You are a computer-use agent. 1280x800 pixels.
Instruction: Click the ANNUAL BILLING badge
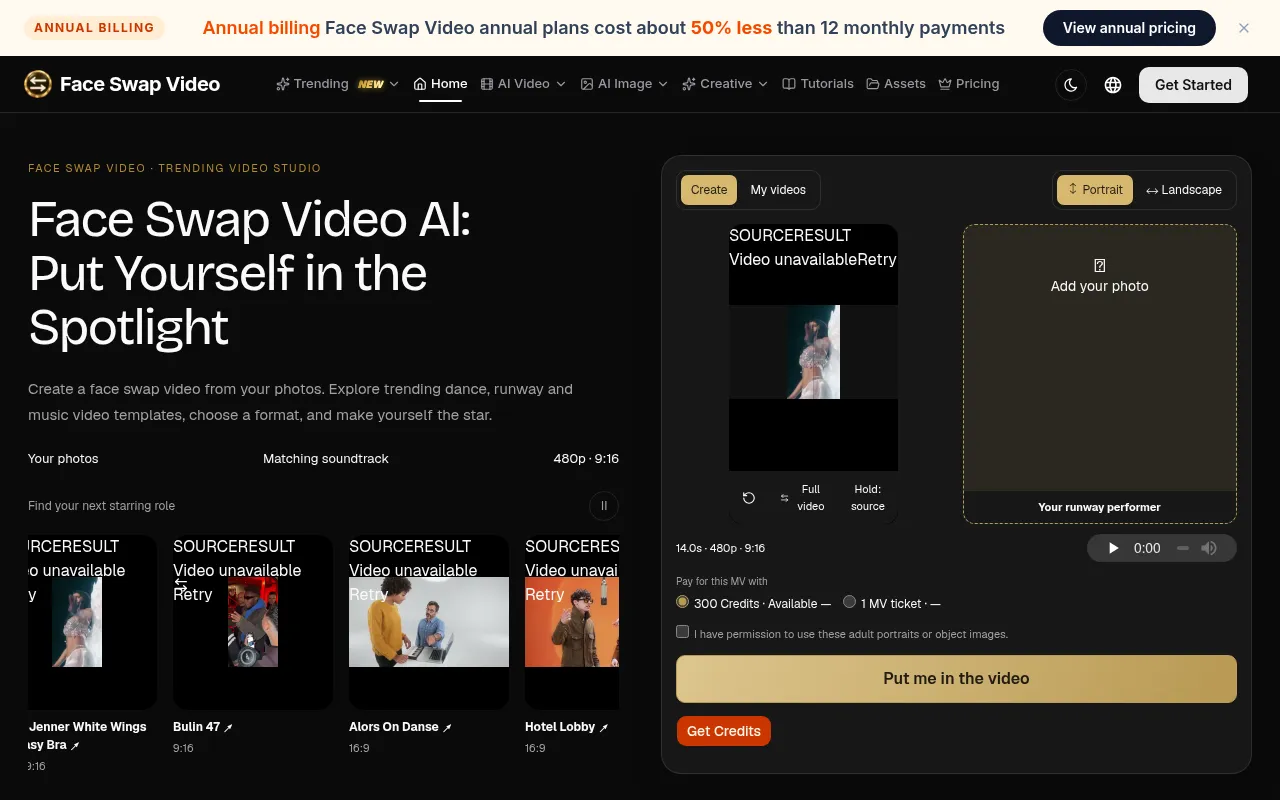pyautogui.click(x=94, y=28)
